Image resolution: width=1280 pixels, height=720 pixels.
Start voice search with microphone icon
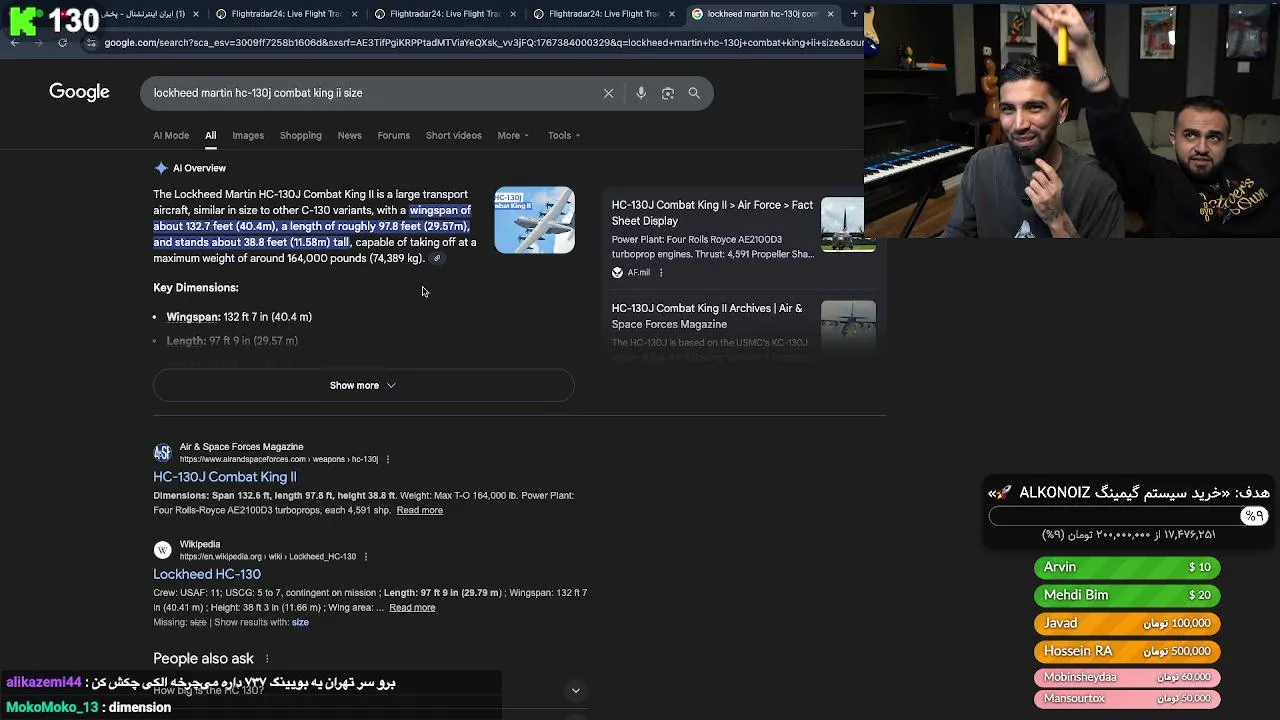641,93
